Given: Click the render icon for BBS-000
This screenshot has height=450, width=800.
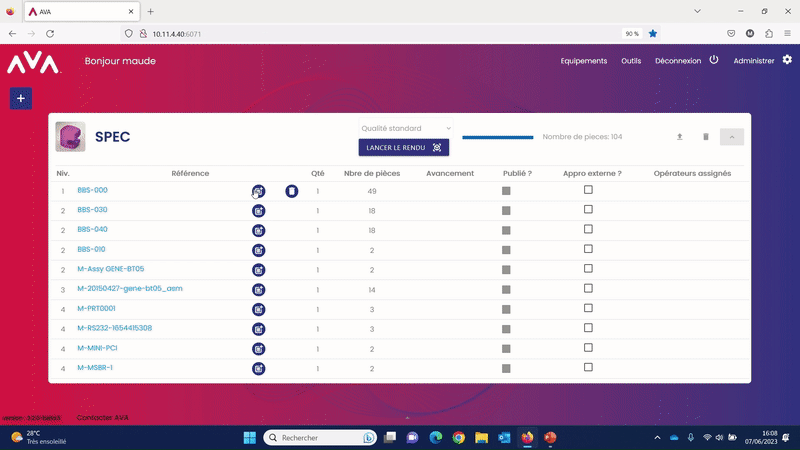Looking at the screenshot, I should click(x=259, y=191).
